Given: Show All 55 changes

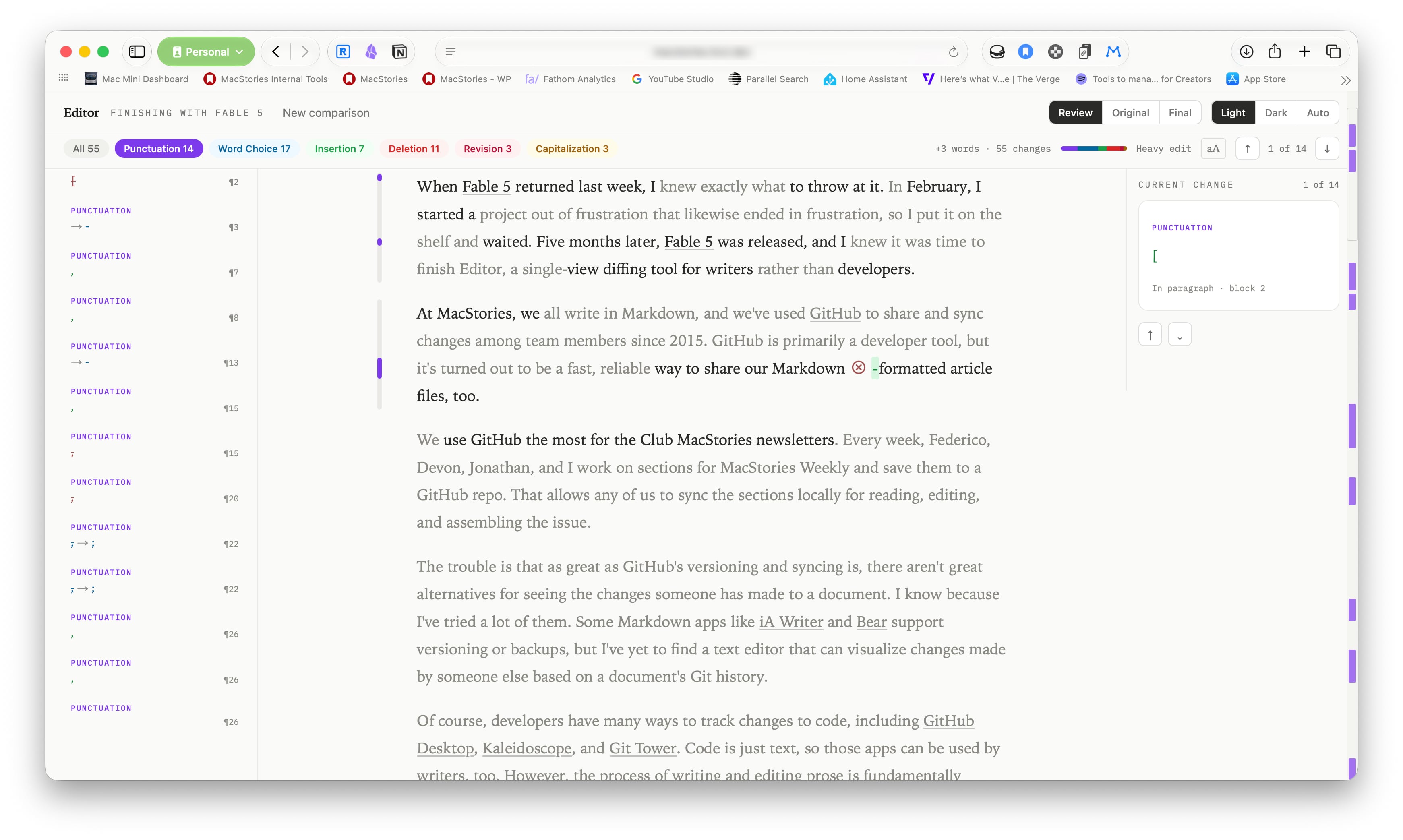Looking at the screenshot, I should click(86, 148).
